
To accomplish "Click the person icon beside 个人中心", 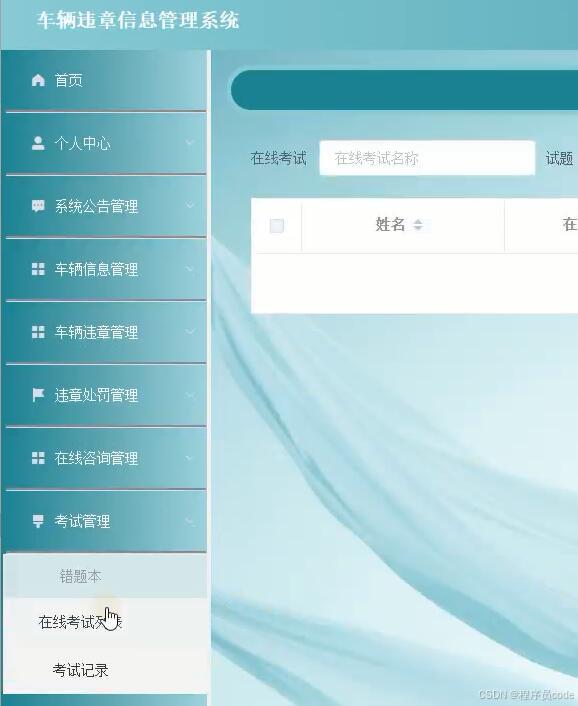I will pyautogui.click(x=38, y=143).
